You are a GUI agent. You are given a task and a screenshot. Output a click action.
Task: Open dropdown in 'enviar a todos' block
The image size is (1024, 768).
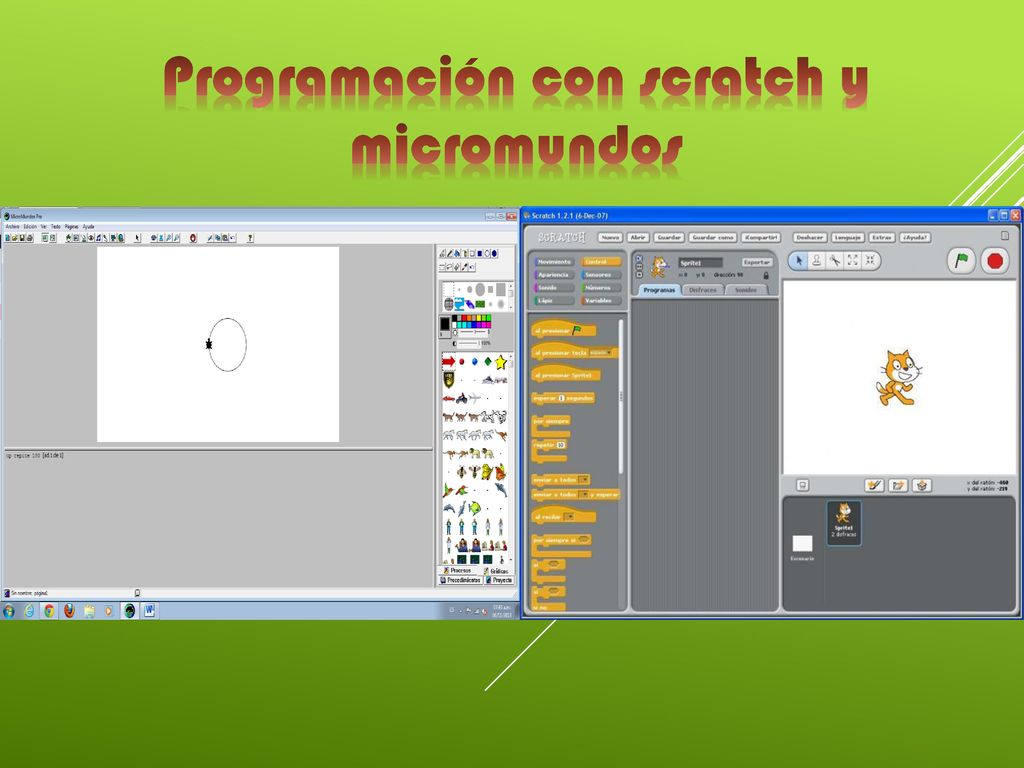(x=583, y=479)
